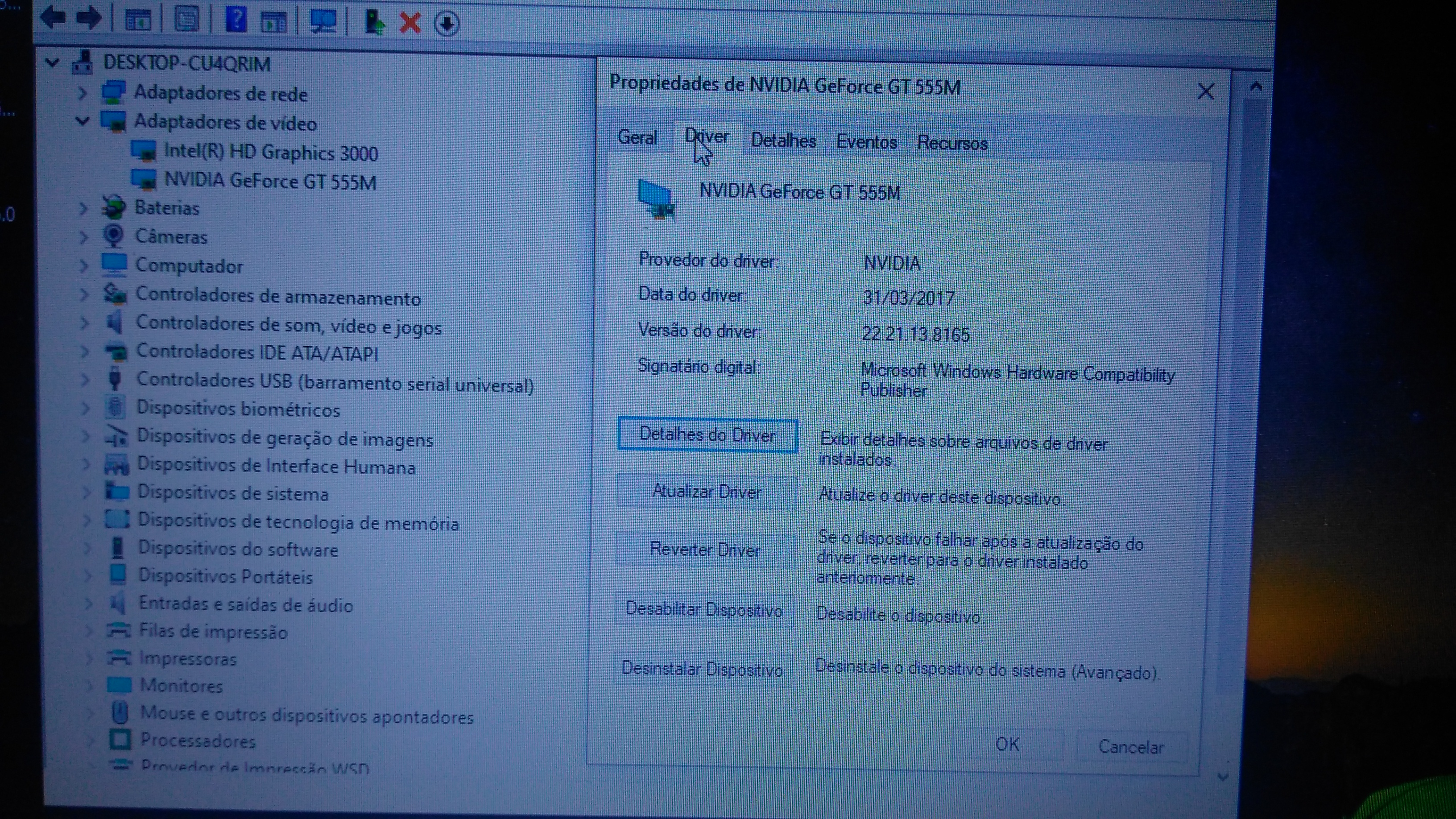This screenshot has width=1456, height=819.
Task: Click the speaker icon for som, vídeo e jogos
Action: pos(115,323)
